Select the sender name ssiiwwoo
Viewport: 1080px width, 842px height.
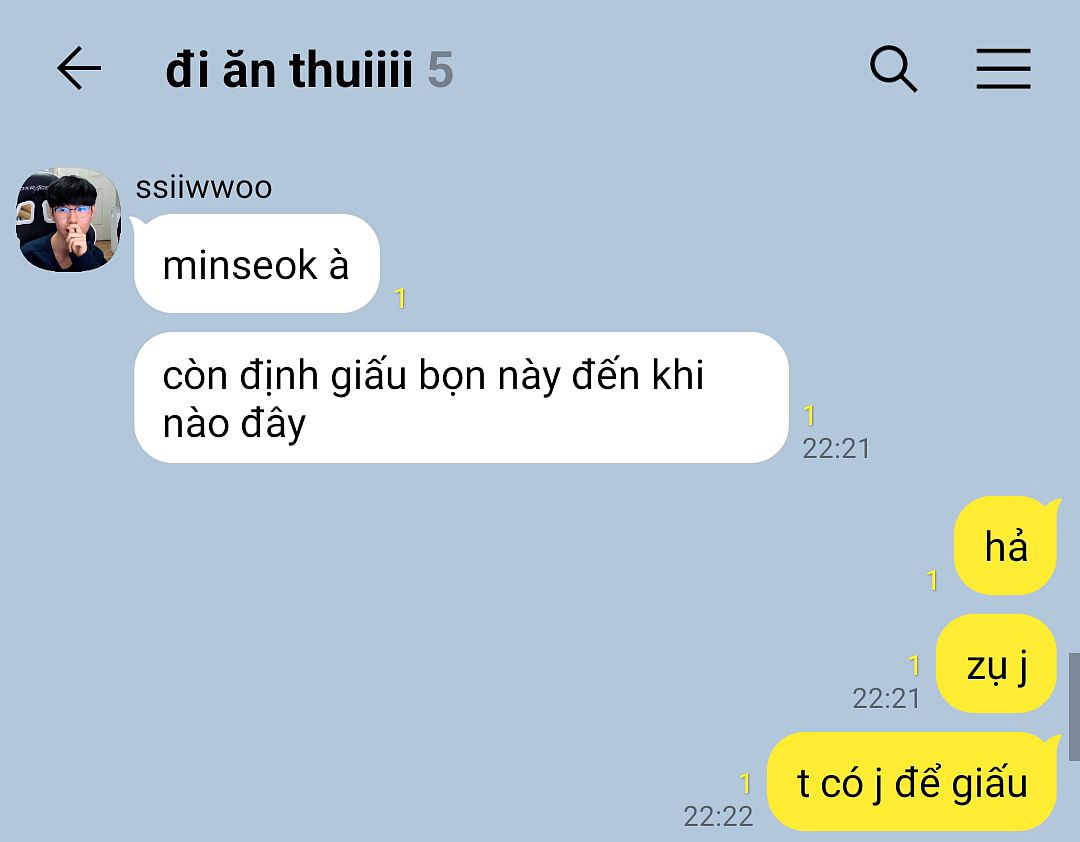pos(204,187)
